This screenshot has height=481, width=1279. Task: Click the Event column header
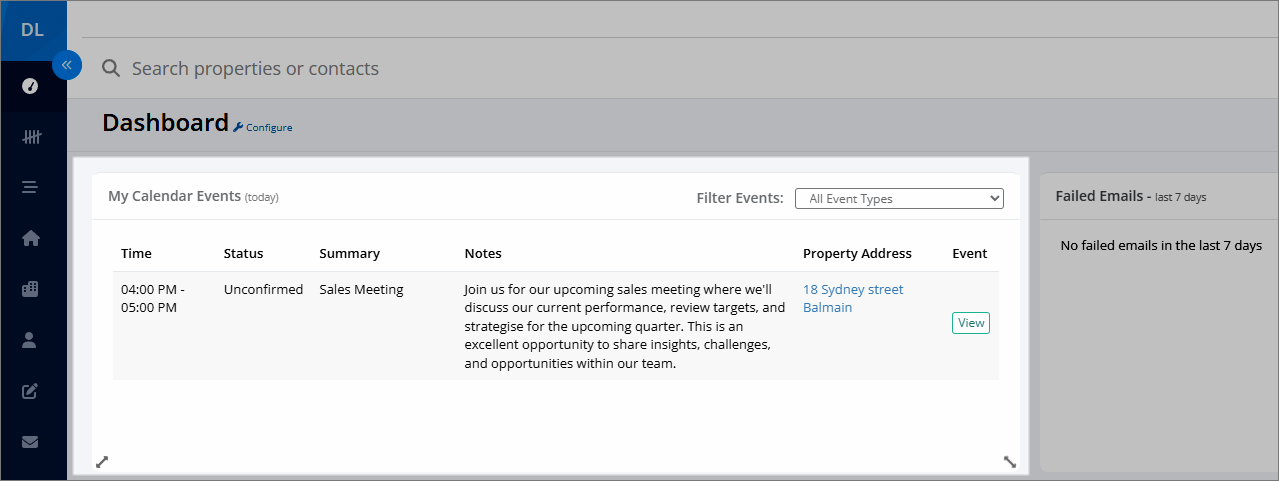(x=969, y=253)
